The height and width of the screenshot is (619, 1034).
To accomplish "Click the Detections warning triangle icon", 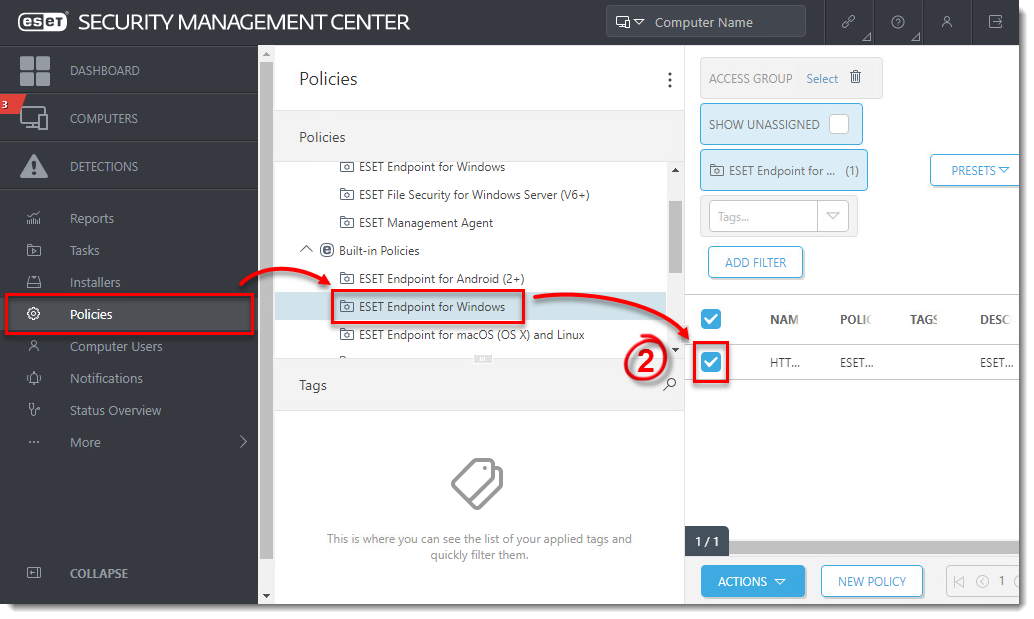I will (x=34, y=166).
